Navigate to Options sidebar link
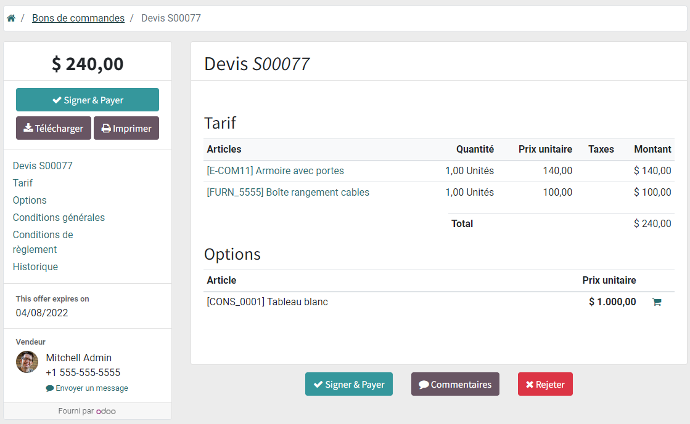 click(x=29, y=200)
